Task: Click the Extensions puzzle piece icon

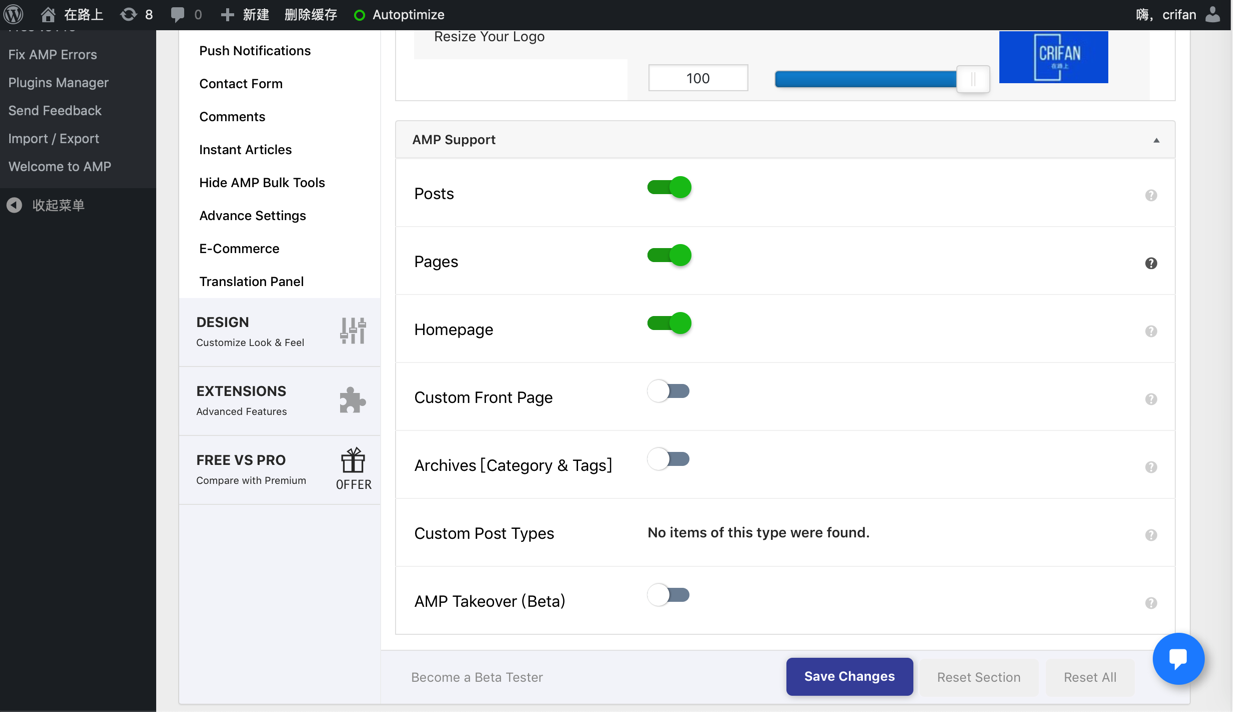Action: pos(352,400)
